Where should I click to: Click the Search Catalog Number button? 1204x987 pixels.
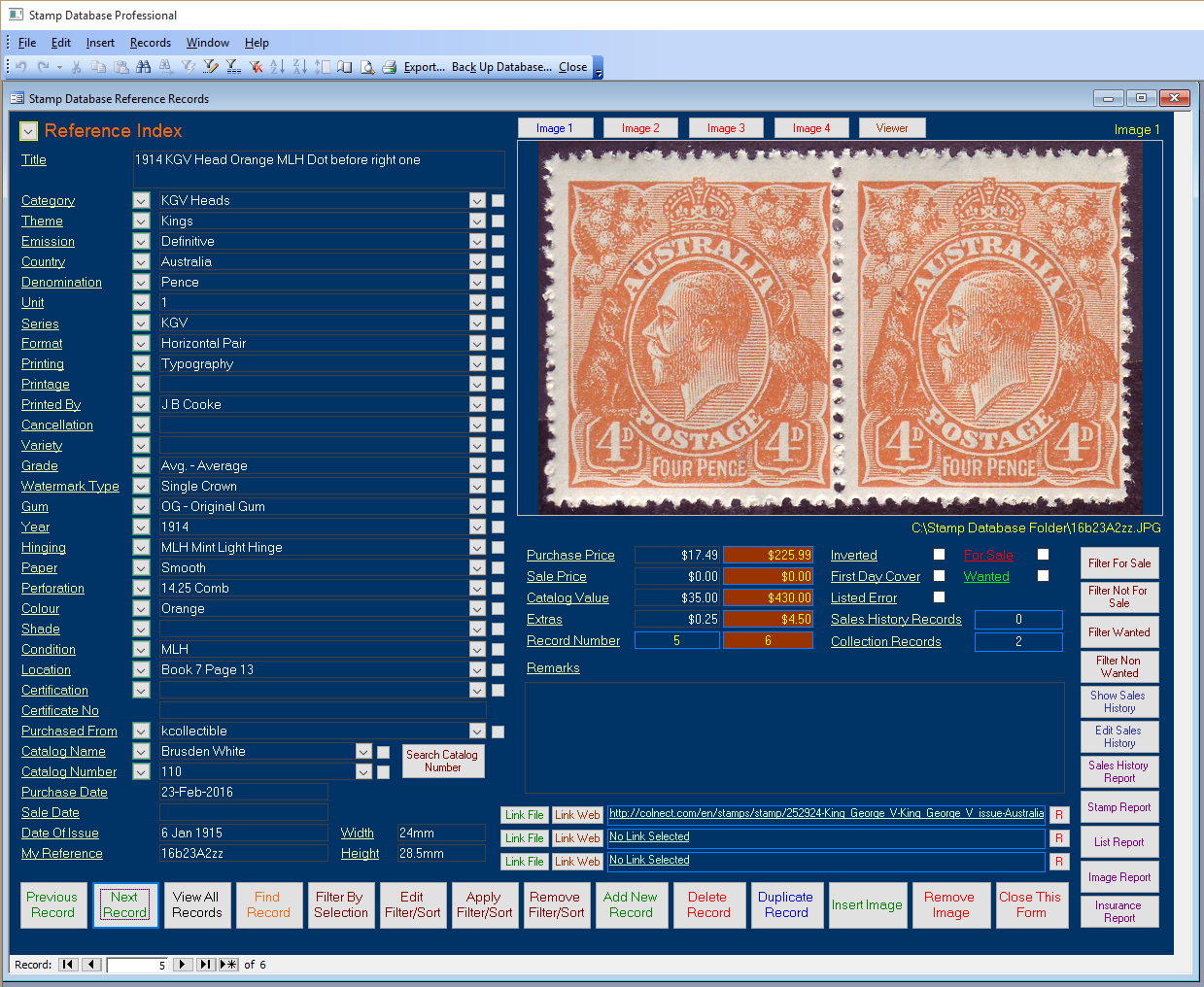click(442, 761)
